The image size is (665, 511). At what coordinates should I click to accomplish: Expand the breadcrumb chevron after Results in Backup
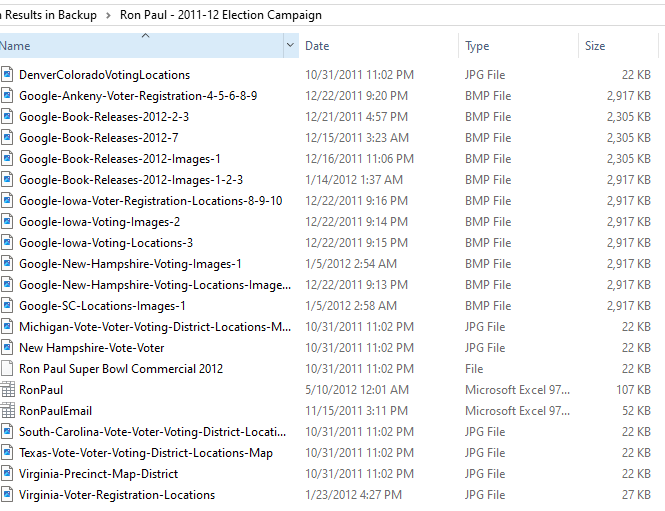[x=108, y=16]
